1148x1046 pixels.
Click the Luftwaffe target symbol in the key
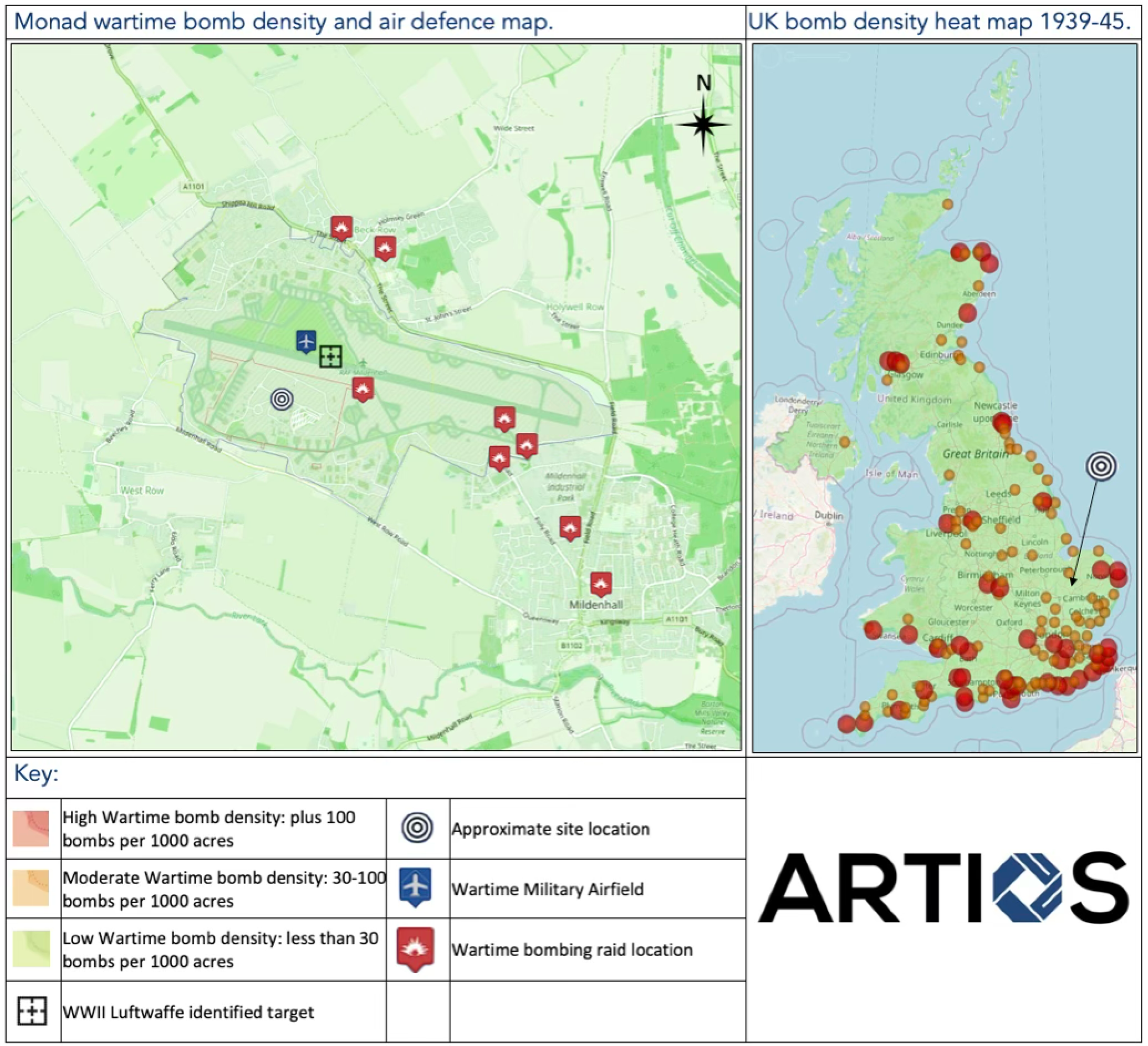pos(32,1012)
